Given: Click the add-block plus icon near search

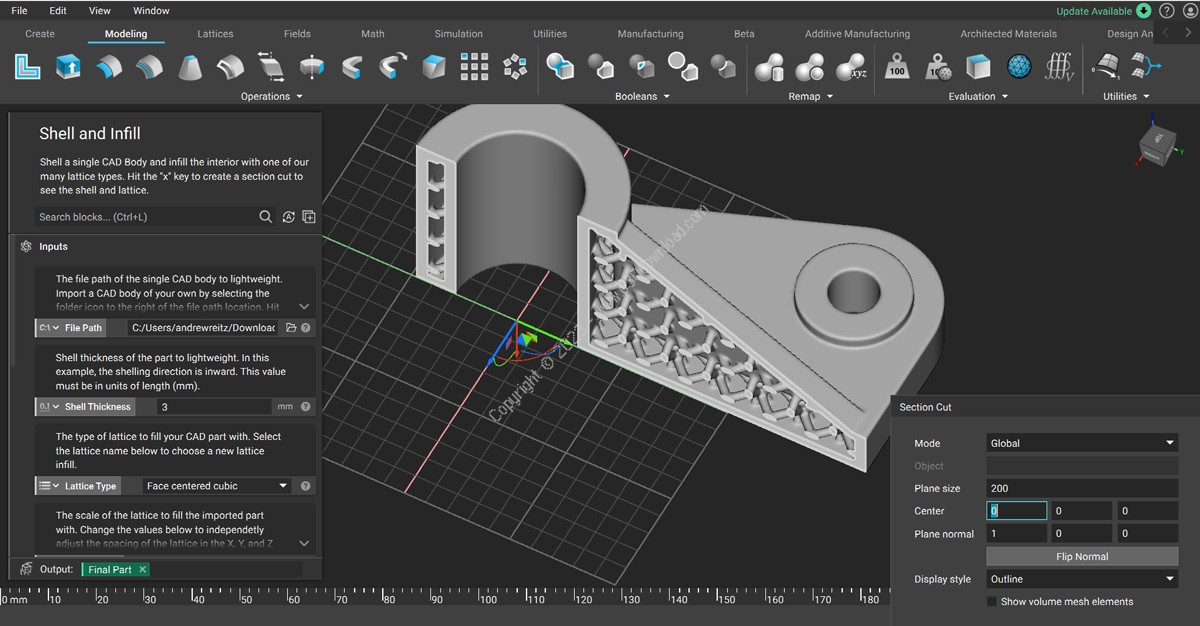Looking at the screenshot, I should coord(309,217).
